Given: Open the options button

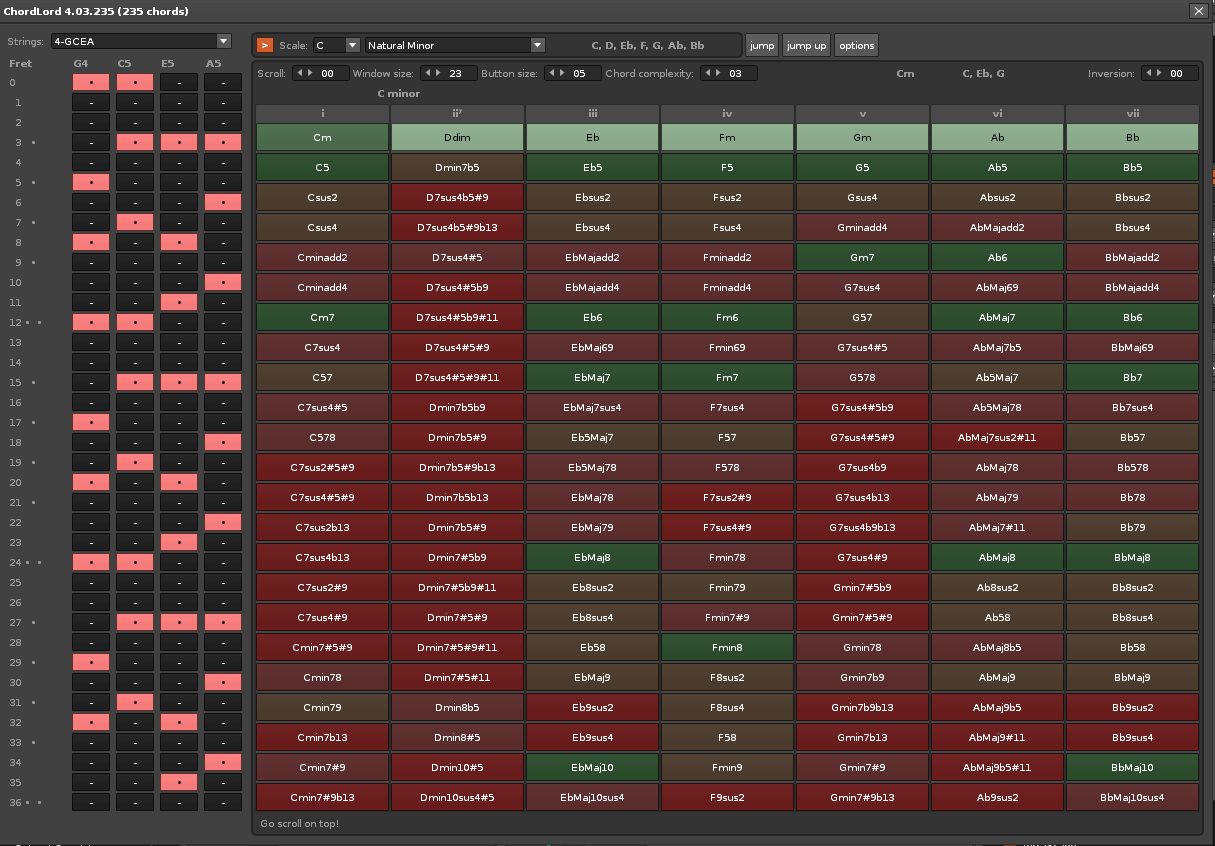Looking at the screenshot, I should (x=856, y=45).
